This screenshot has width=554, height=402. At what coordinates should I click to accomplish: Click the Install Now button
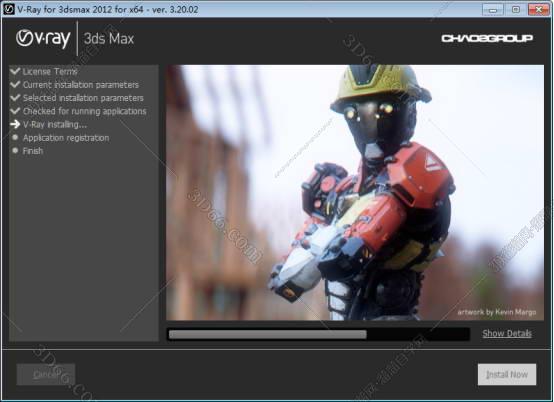(507, 374)
